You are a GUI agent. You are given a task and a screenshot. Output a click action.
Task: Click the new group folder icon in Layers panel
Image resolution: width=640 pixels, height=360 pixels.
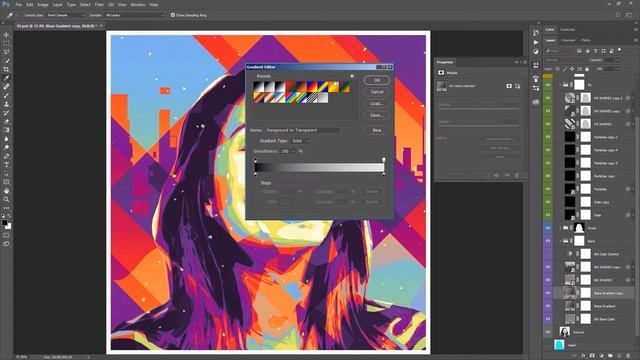(x=610, y=356)
